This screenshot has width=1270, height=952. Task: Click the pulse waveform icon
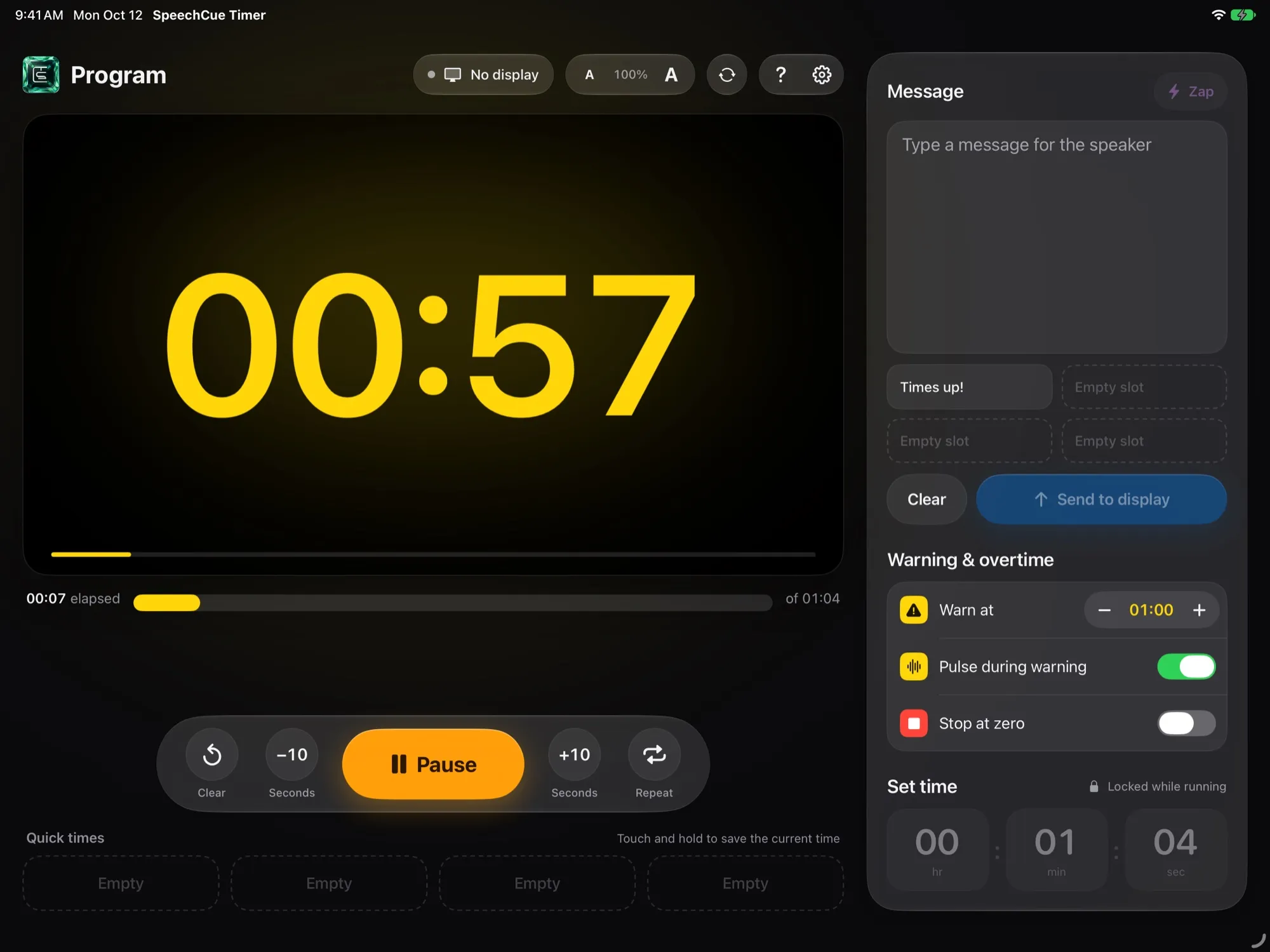coord(914,666)
